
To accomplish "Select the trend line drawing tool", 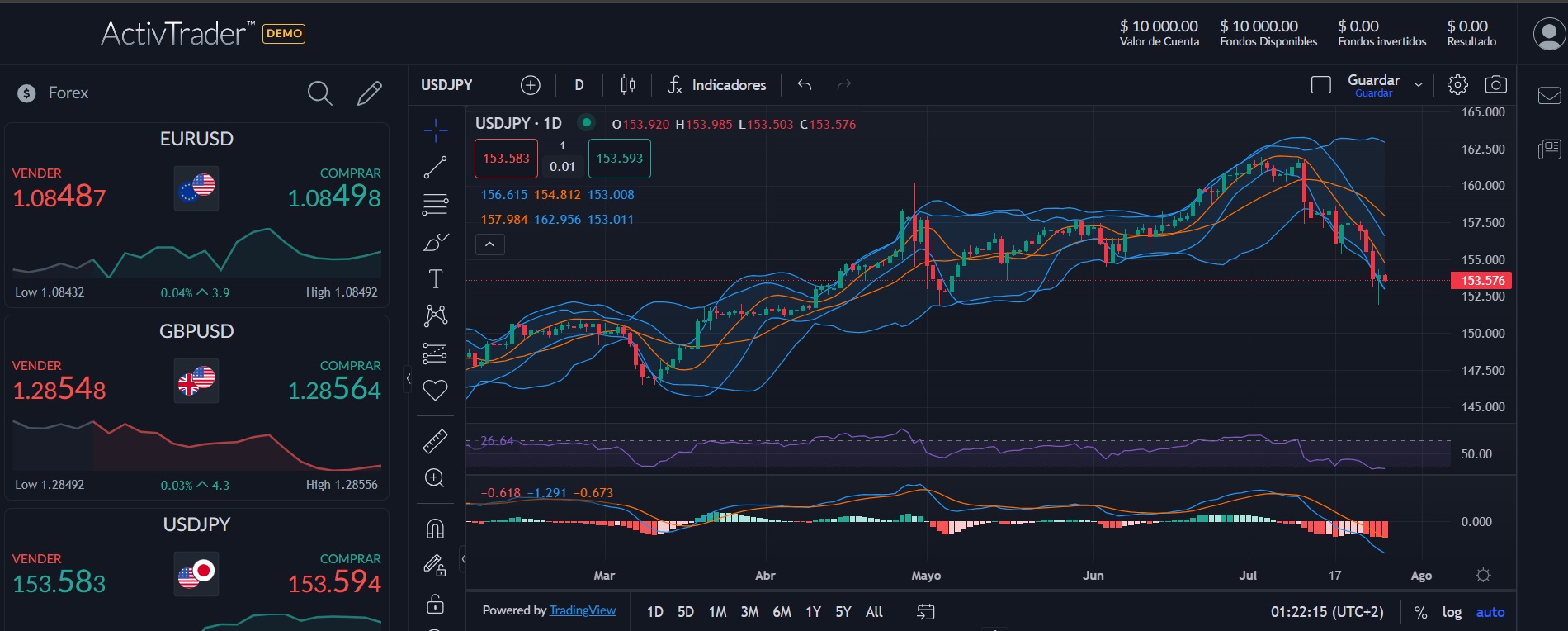I will tap(435, 168).
